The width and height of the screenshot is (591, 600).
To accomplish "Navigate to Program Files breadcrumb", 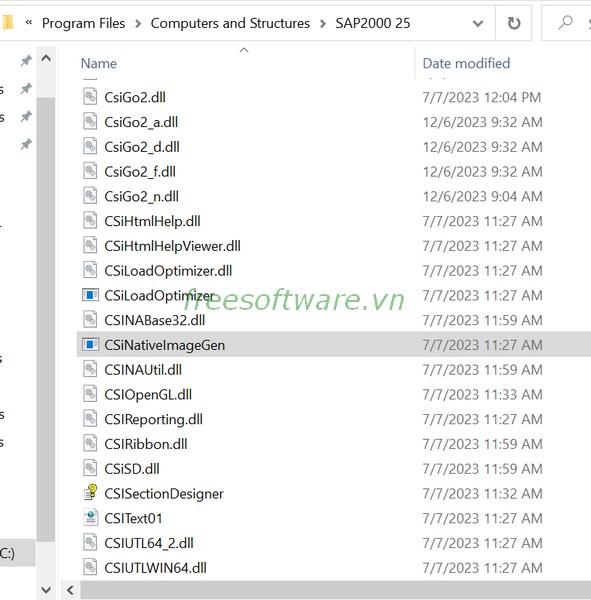I will [x=83, y=23].
